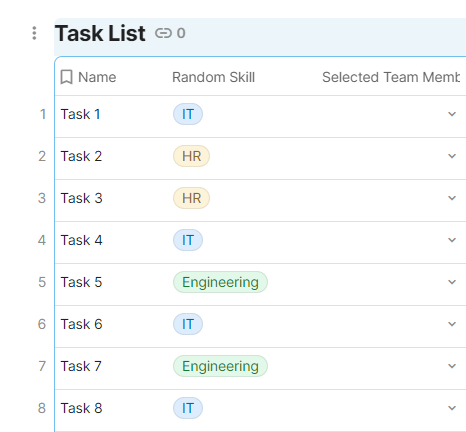Click the IT skill tag in Task 8 row
Screen dimensions: 466x432
[x=188, y=408]
